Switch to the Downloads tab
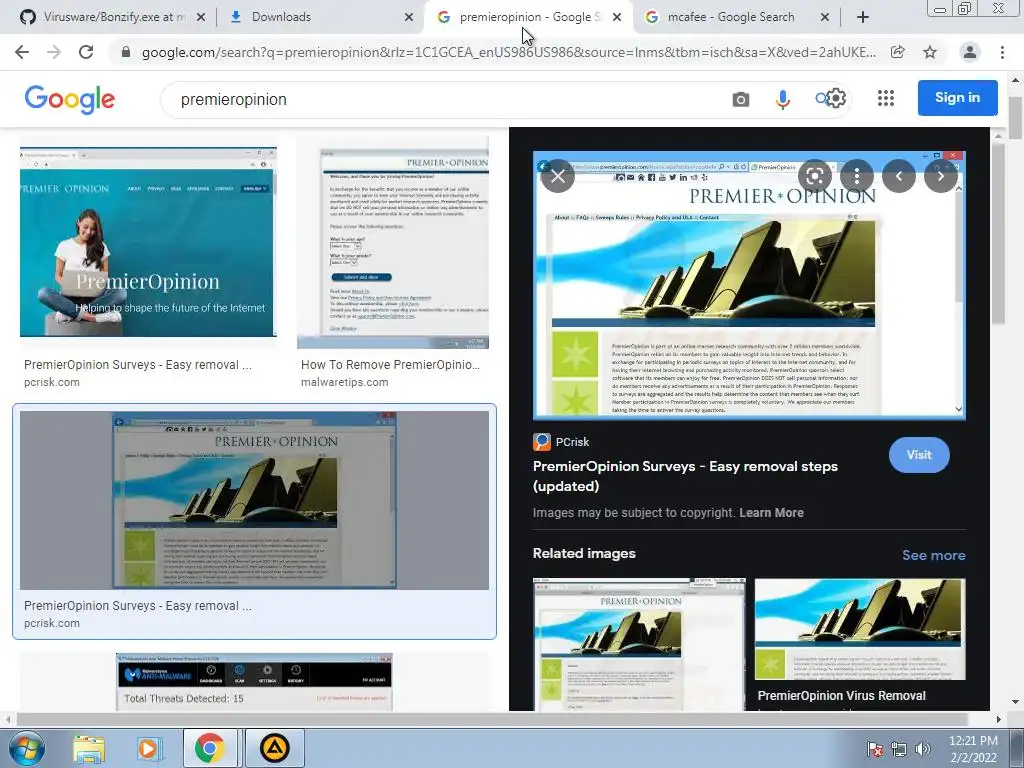 click(320, 17)
